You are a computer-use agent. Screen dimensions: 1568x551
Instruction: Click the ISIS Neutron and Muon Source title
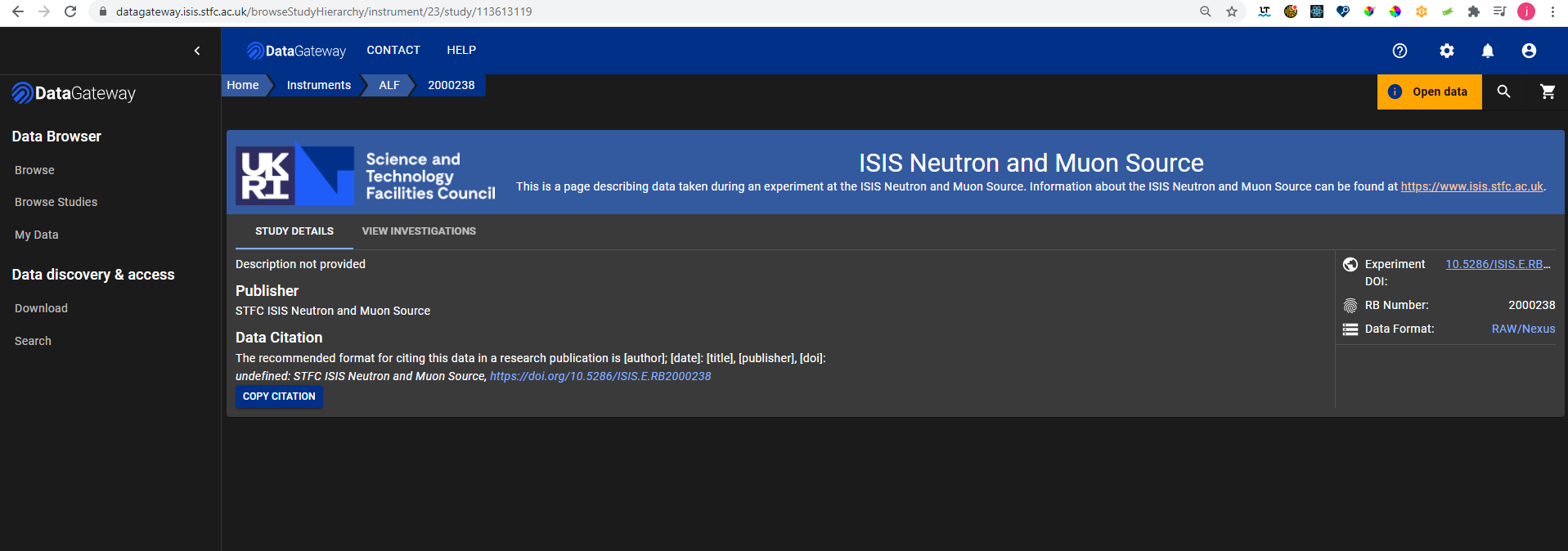pyautogui.click(x=1031, y=163)
